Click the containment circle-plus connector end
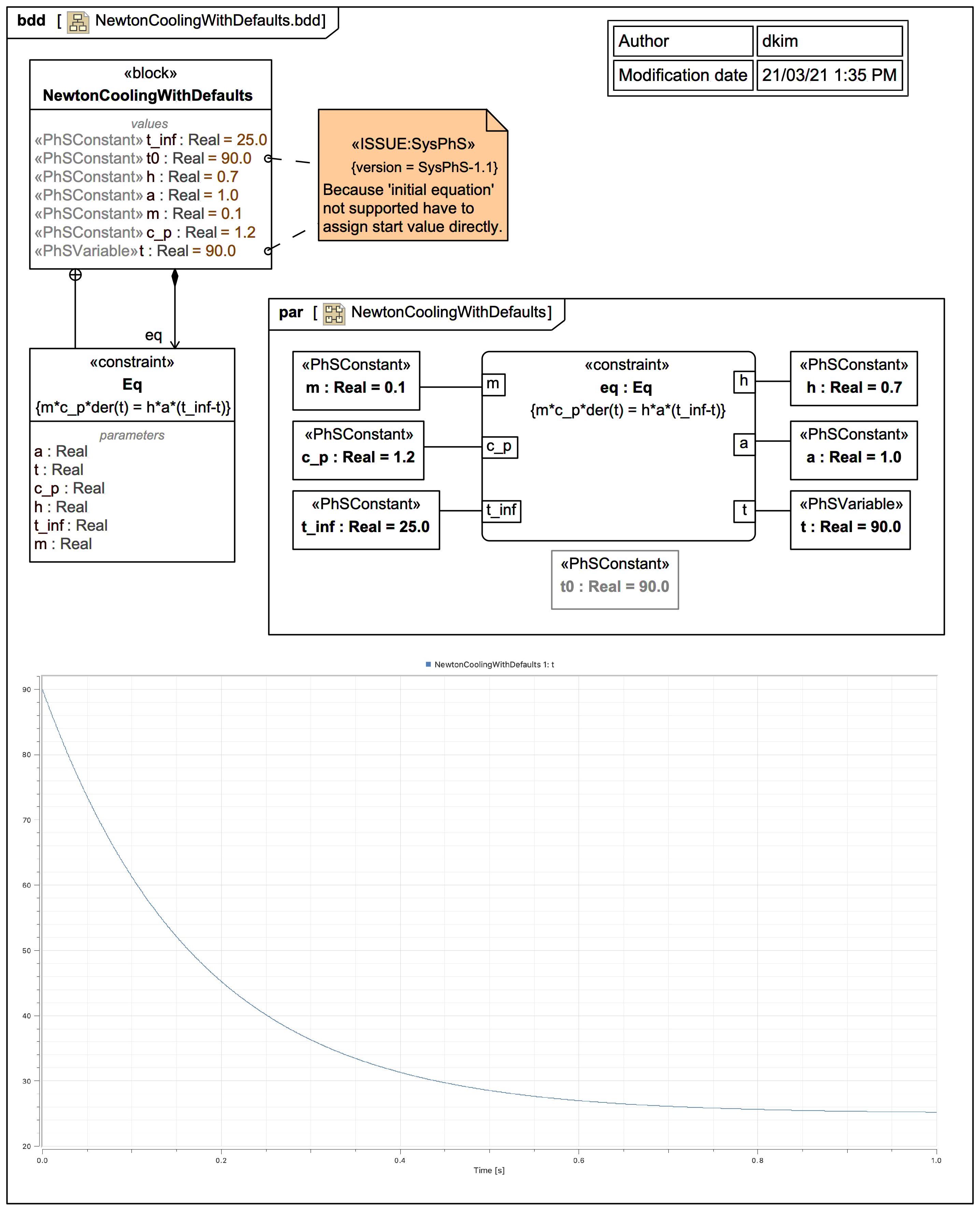 click(75, 275)
